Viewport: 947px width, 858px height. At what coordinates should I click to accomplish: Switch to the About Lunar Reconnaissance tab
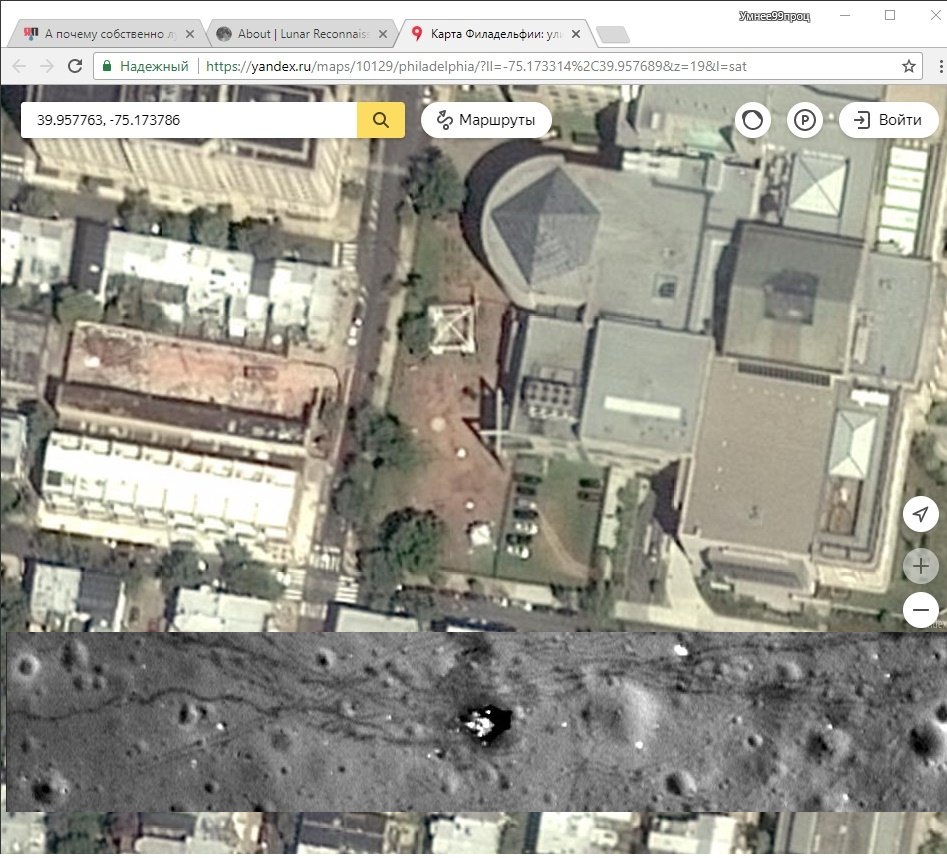pyautogui.click(x=295, y=34)
